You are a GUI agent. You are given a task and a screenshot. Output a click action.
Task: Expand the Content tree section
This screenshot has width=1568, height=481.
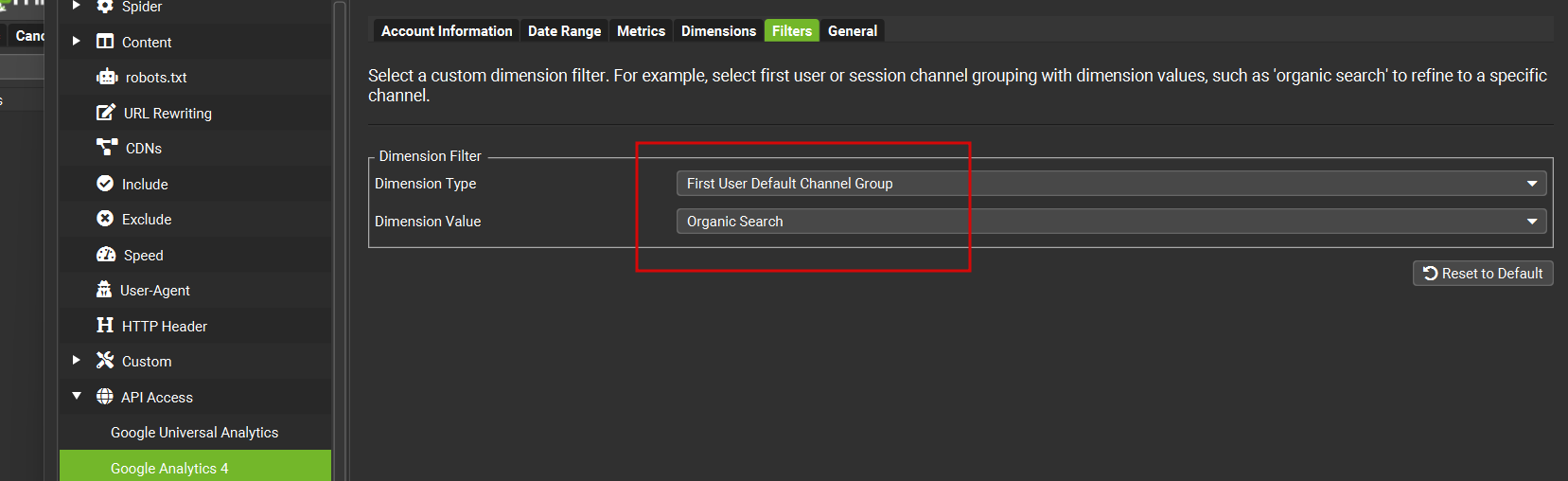click(77, 42)
